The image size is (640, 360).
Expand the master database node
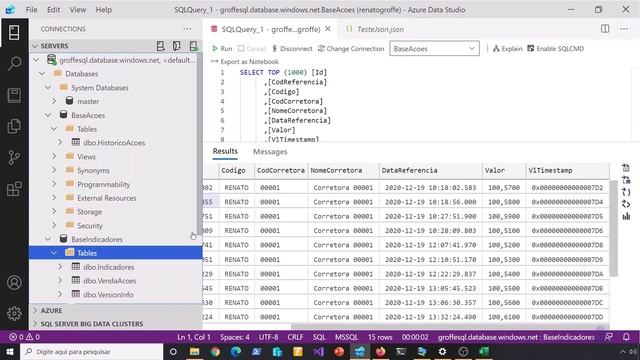[x=54, y=101]
